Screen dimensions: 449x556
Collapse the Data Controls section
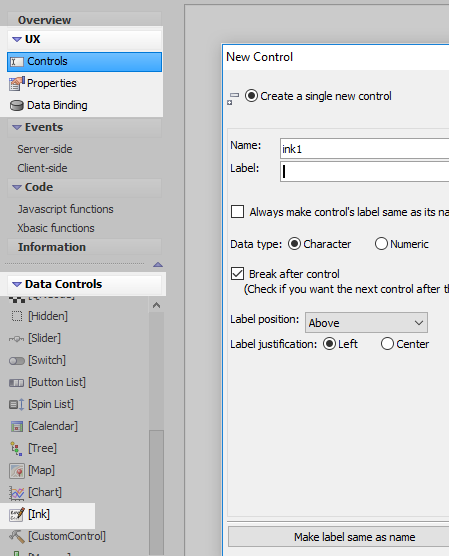click(x=17, y=284)
